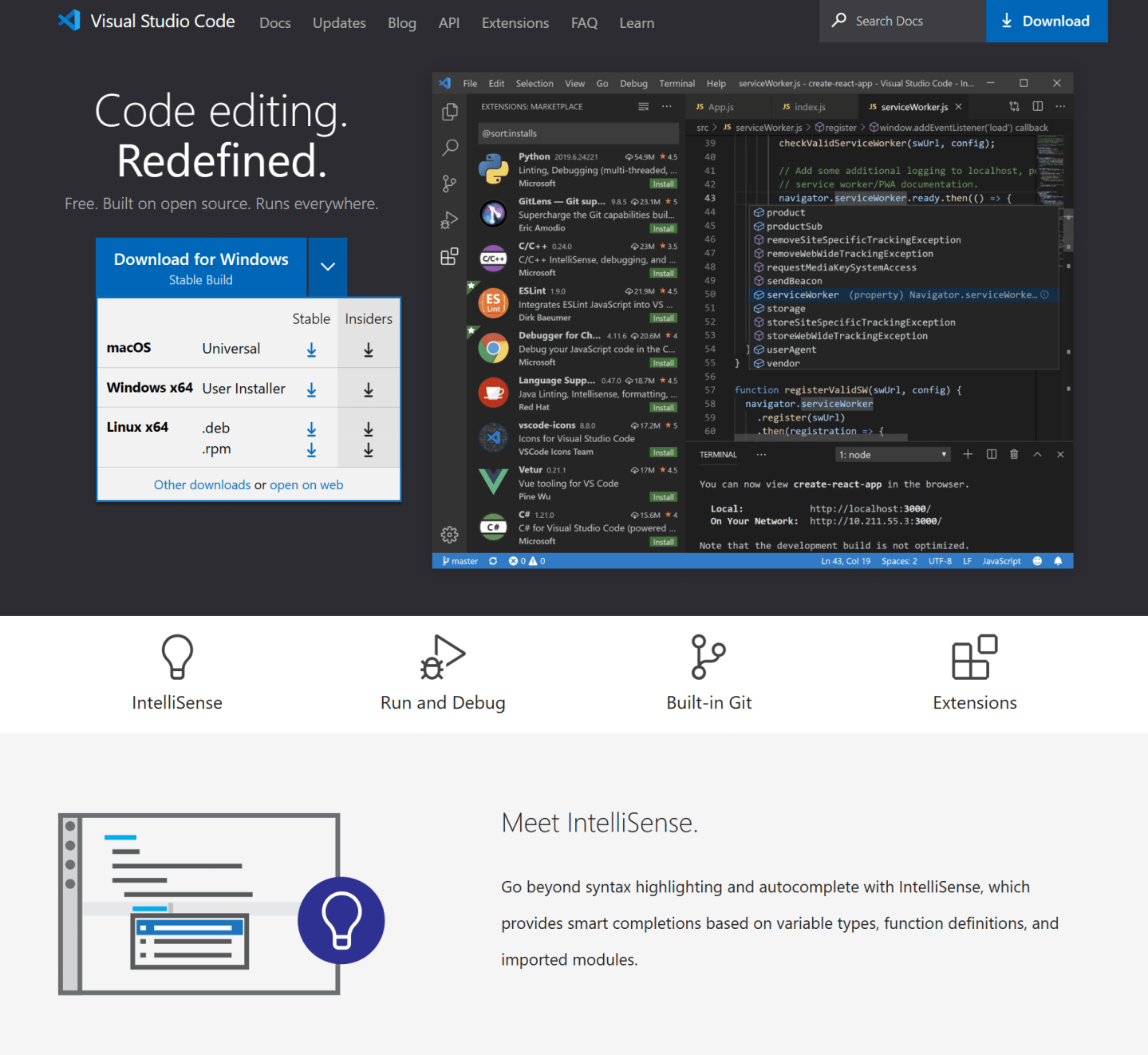Go to the Updates page
The image size is (1148, 1055).
click(339, 23)
